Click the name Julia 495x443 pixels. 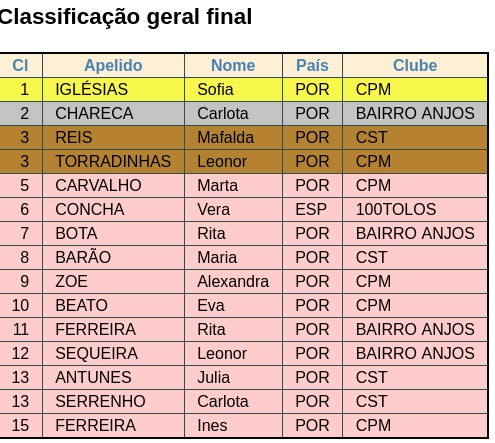click(214, 377)
